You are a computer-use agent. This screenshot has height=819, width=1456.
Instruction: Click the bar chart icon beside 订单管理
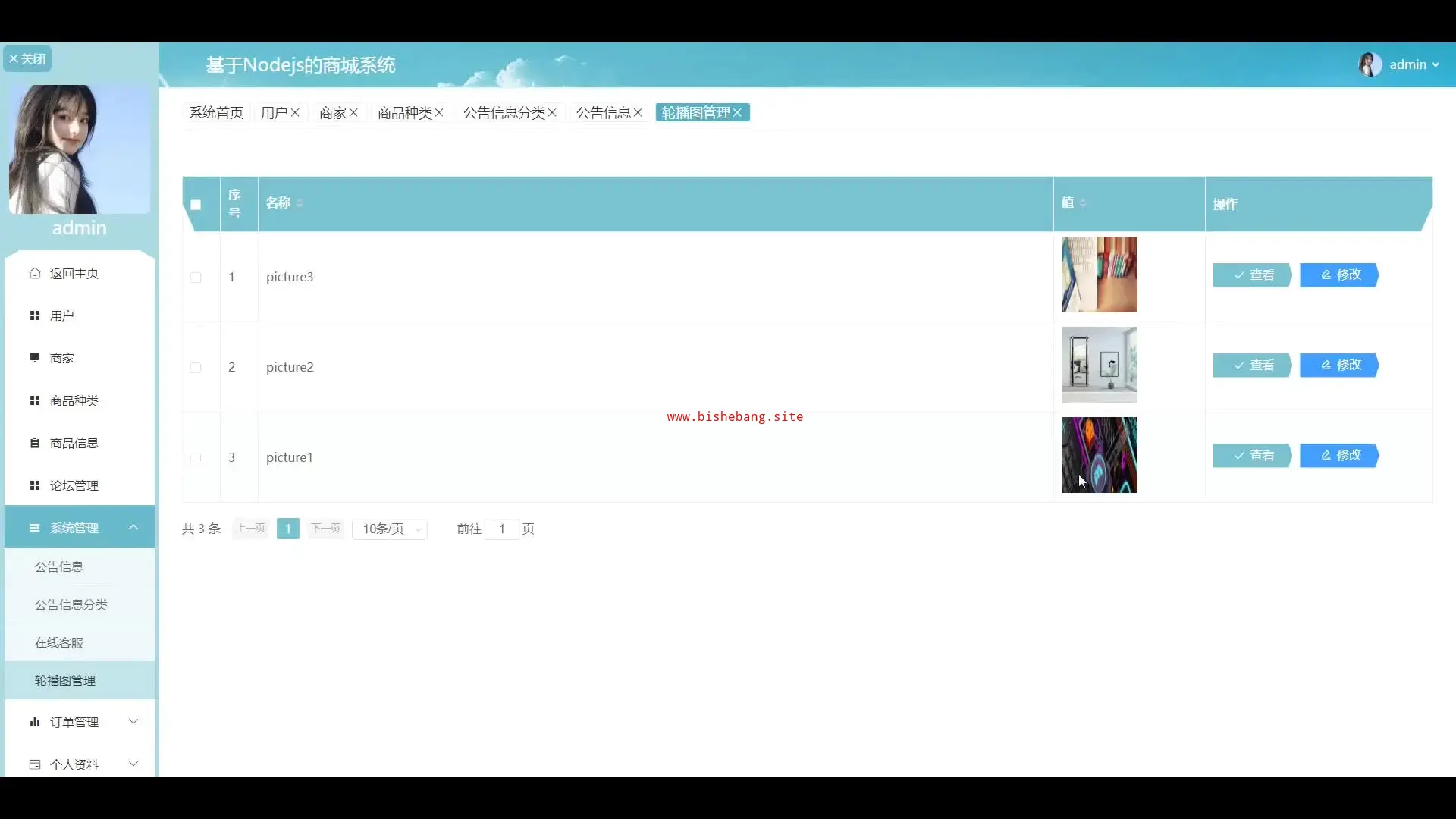35,722
